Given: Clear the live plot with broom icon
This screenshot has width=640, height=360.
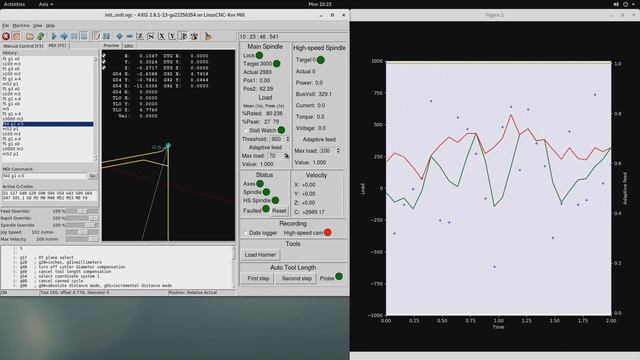Looking at the screenshot, I should tap(208, 36).
